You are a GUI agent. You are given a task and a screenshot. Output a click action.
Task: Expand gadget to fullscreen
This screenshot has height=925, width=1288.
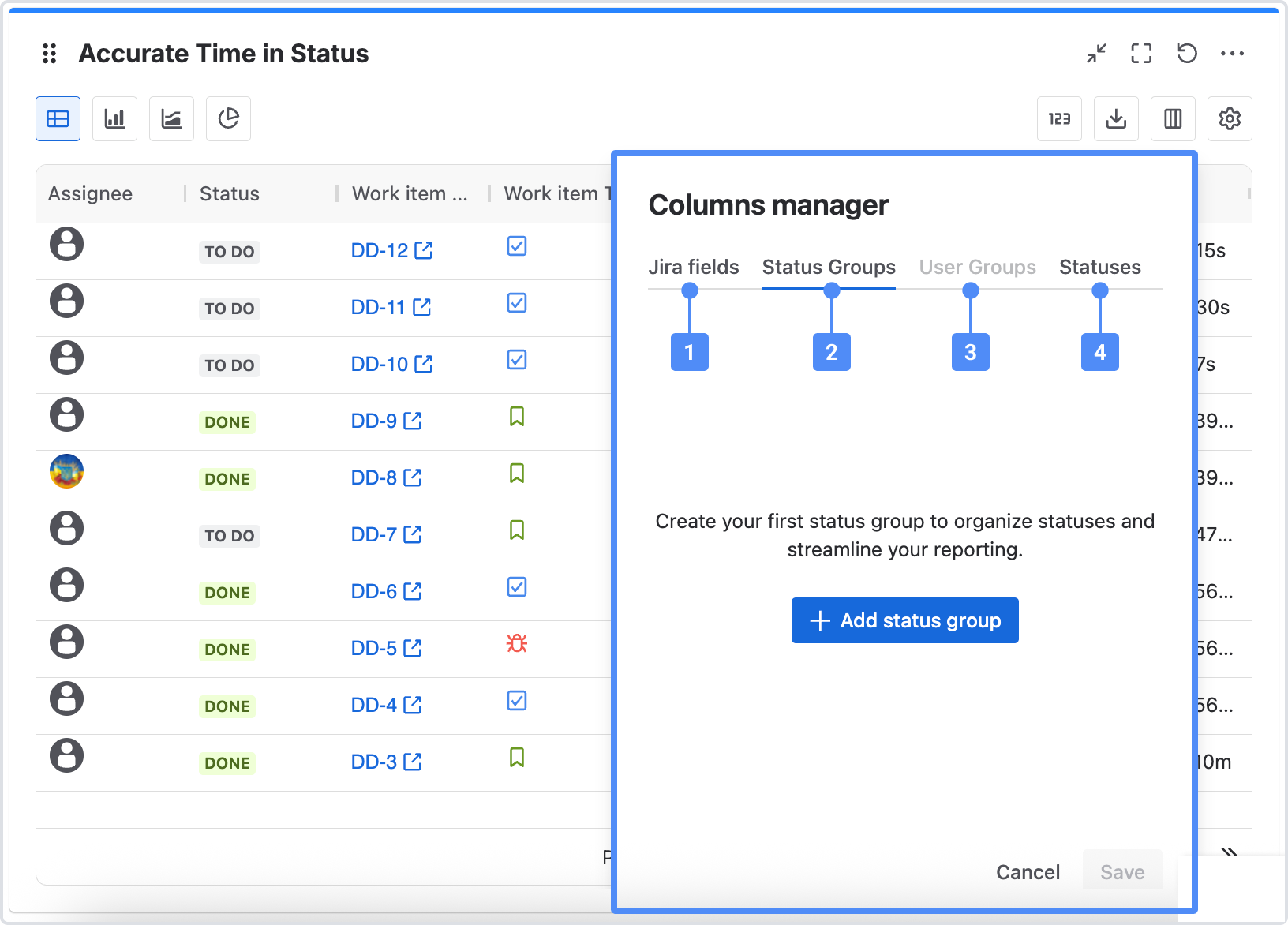tap(1141, 54)
